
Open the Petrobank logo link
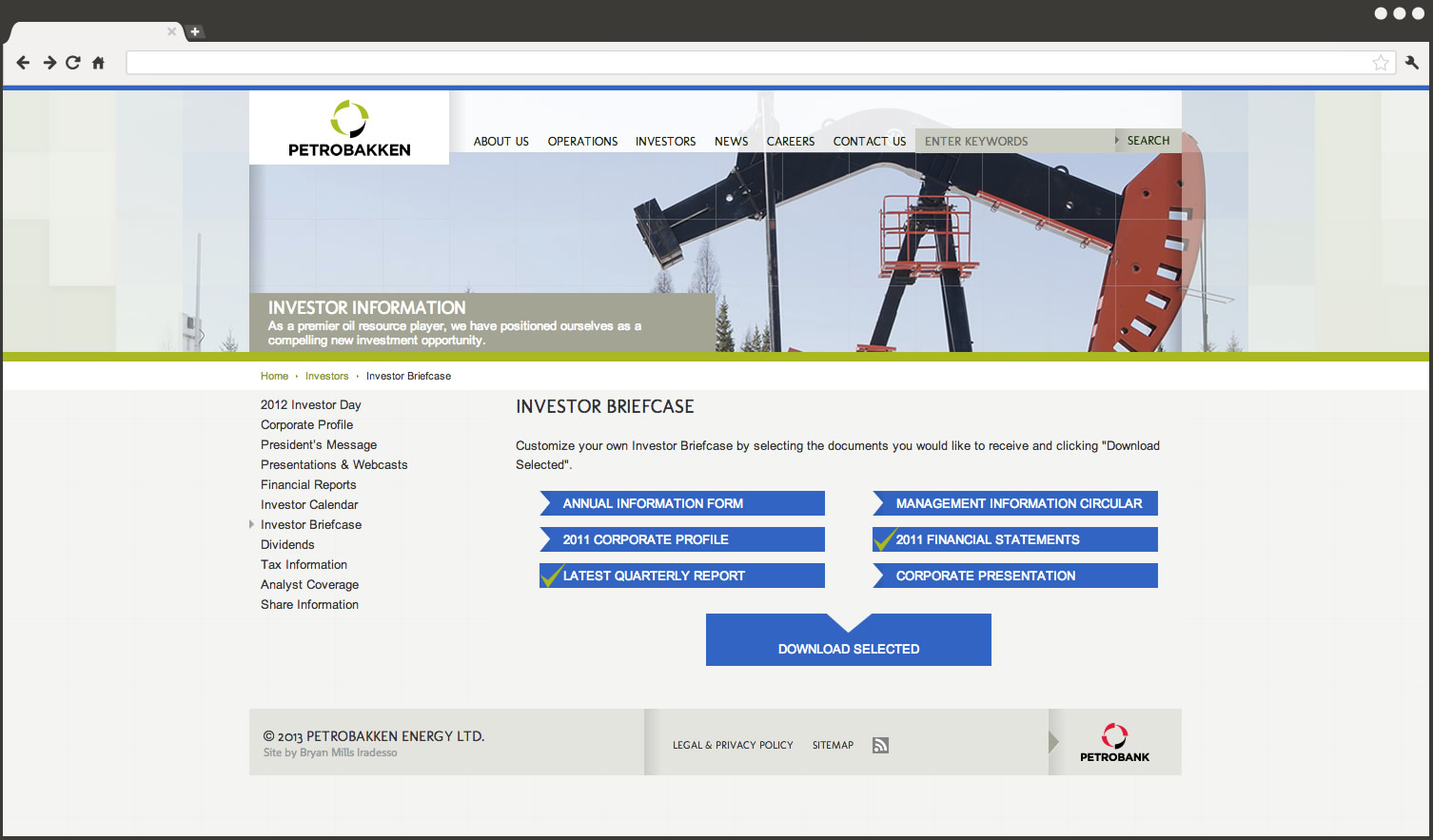pyautogui.click(x=1114, y=742)
